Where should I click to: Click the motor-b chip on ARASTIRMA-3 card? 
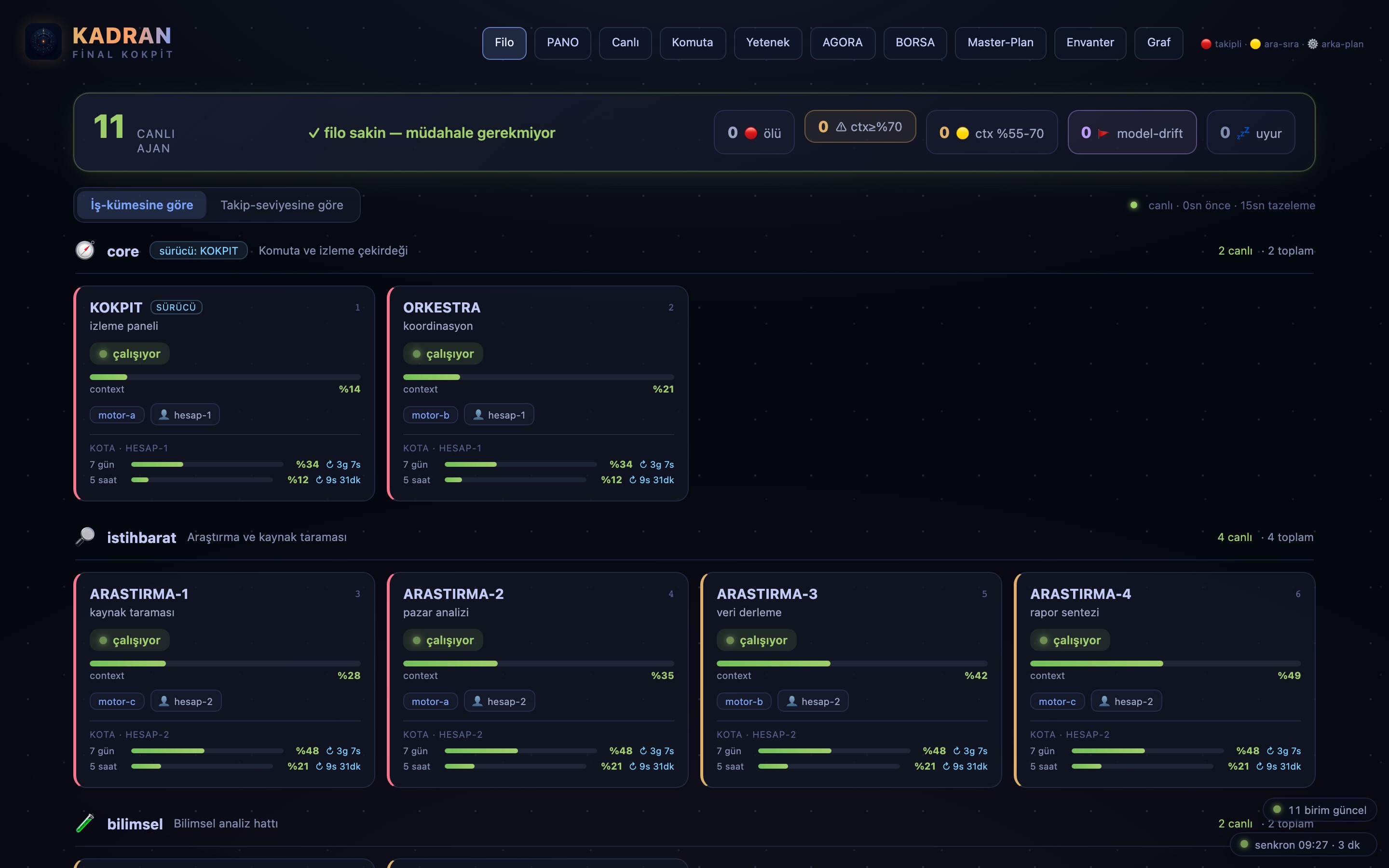point(744,701)
